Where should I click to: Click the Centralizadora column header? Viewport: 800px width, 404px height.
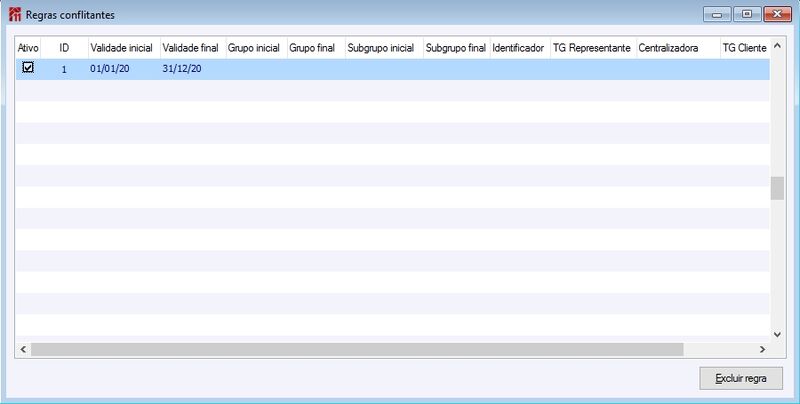[x=678, y=48]
